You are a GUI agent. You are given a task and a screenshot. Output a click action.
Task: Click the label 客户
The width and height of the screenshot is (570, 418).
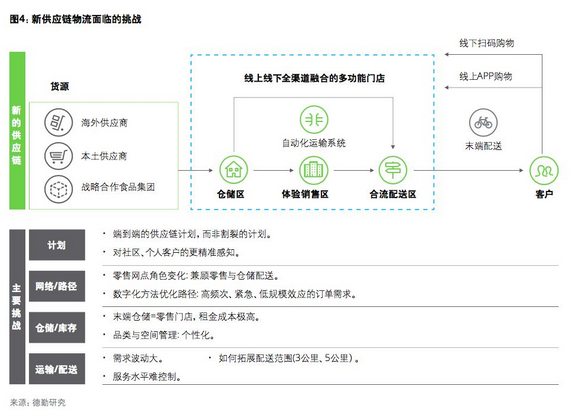coord(544,194)
